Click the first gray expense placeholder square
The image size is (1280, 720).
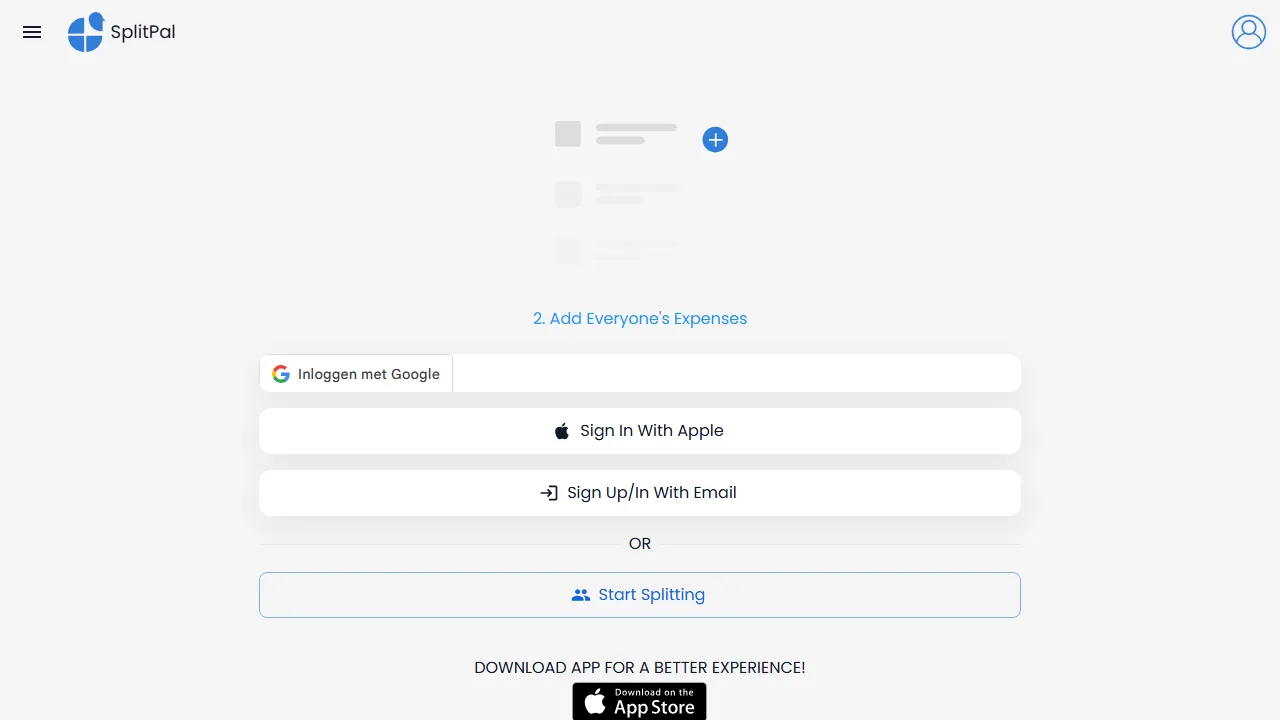[567, 133]
